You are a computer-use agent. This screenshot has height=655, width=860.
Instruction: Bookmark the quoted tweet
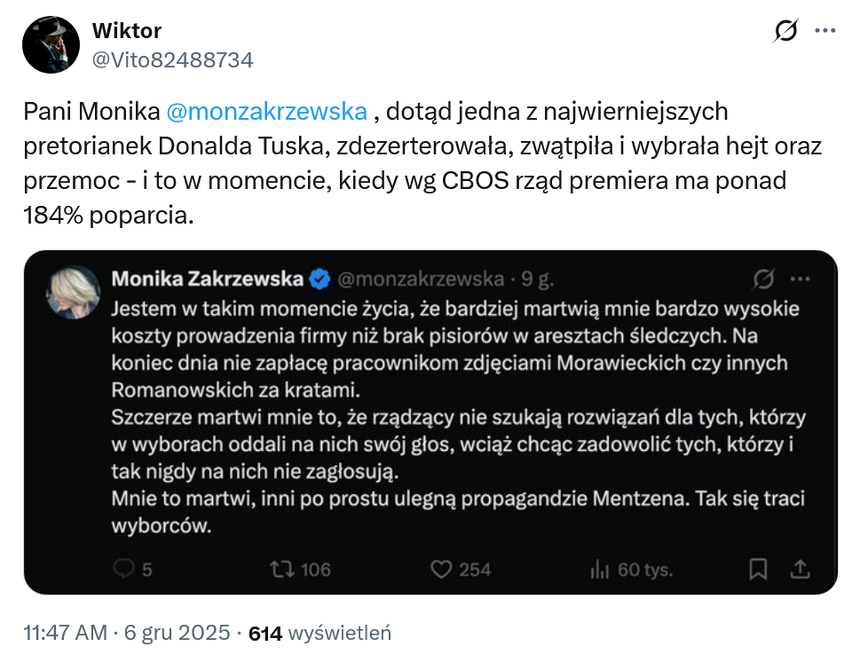(x=759, y=569)
